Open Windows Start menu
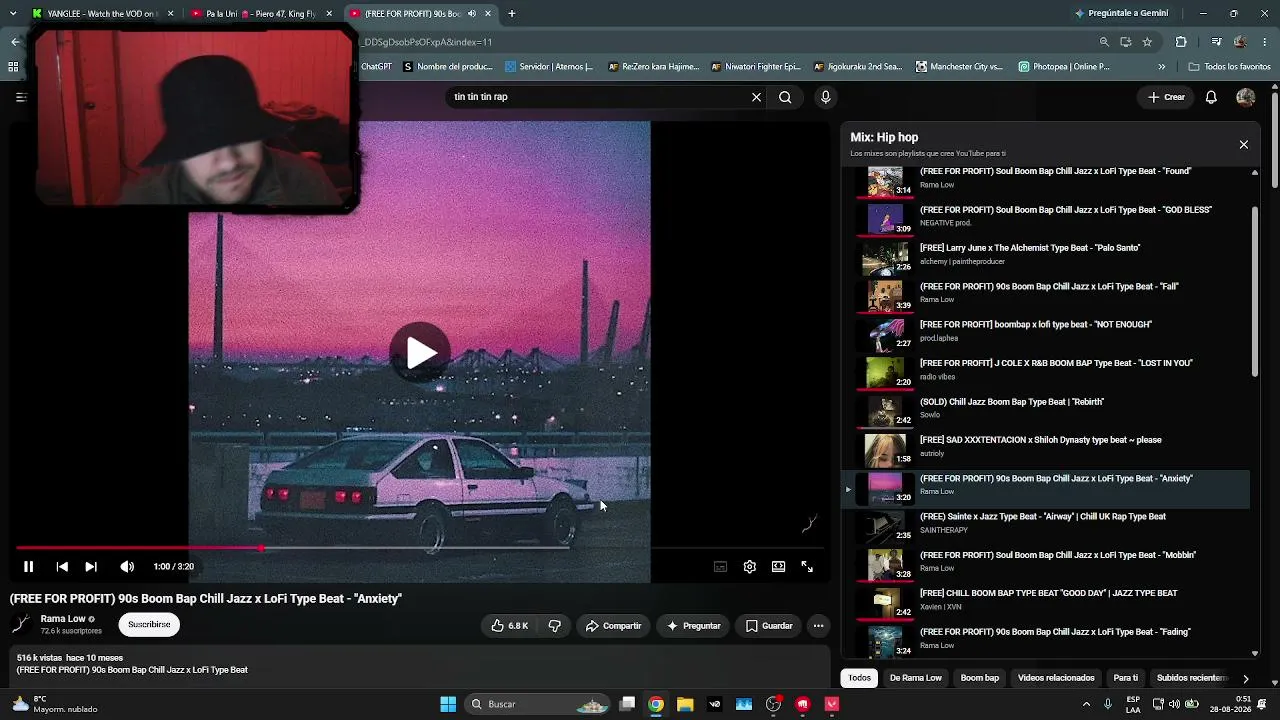Screen dimensions: 1280x720 click(448, 704)
